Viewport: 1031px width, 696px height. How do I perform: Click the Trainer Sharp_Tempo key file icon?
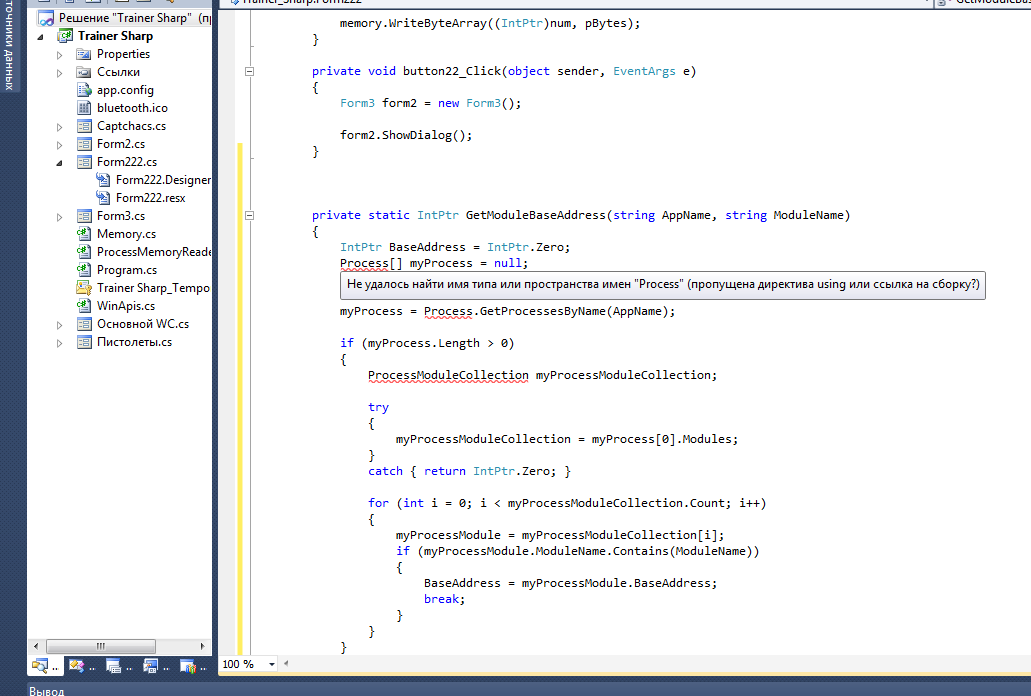pos(85,288)
